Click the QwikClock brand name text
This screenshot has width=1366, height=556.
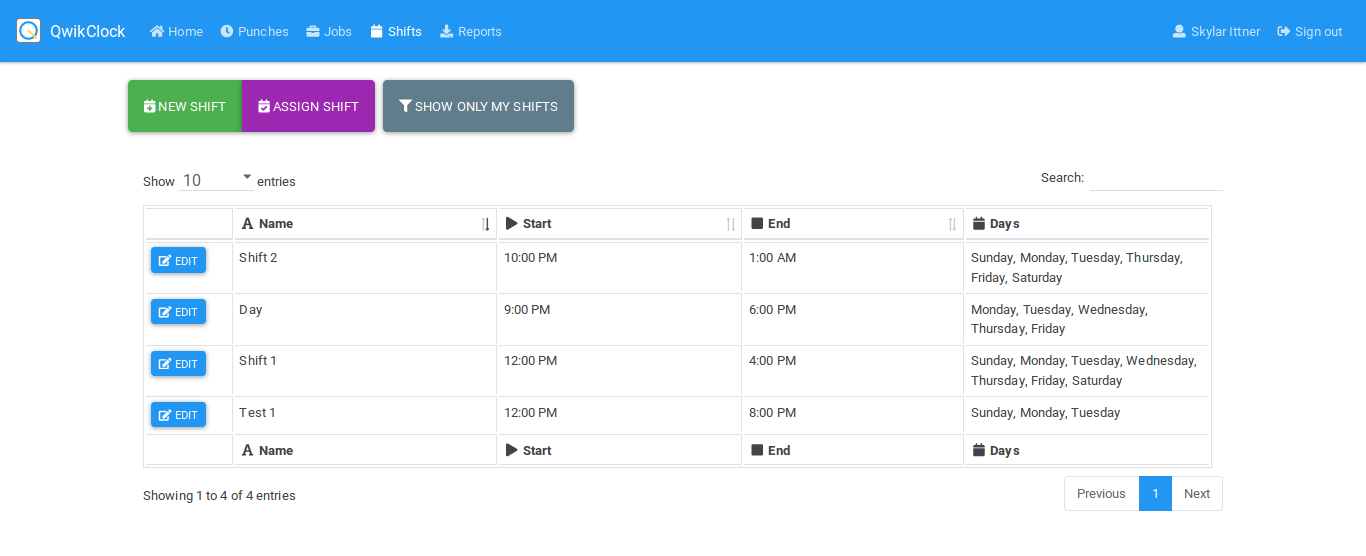pyautogui.click(x=88, y=31)
